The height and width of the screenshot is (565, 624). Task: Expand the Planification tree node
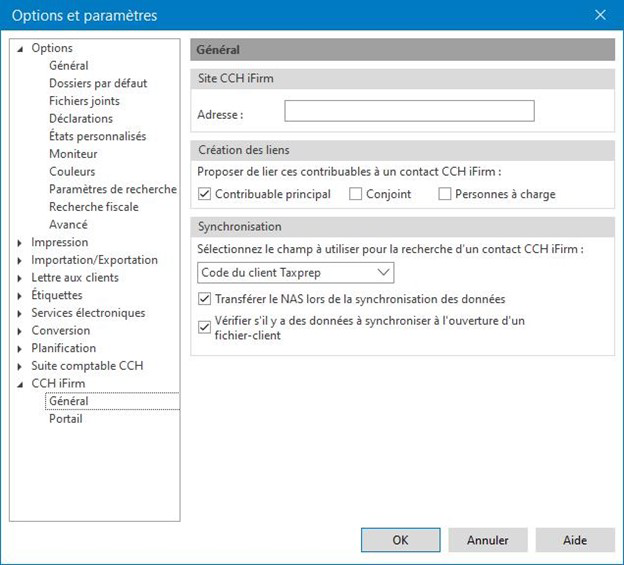[x=20, y=349]
